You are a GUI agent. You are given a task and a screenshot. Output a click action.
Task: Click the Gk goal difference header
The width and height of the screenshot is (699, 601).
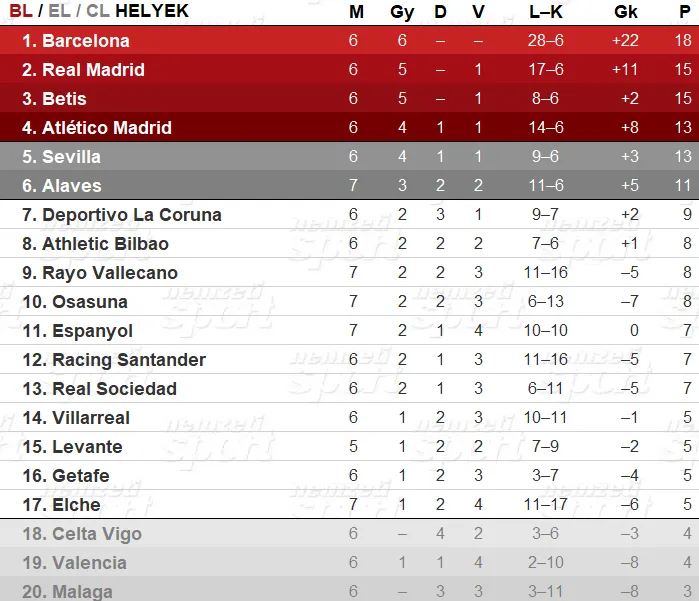tap(626, 12)
